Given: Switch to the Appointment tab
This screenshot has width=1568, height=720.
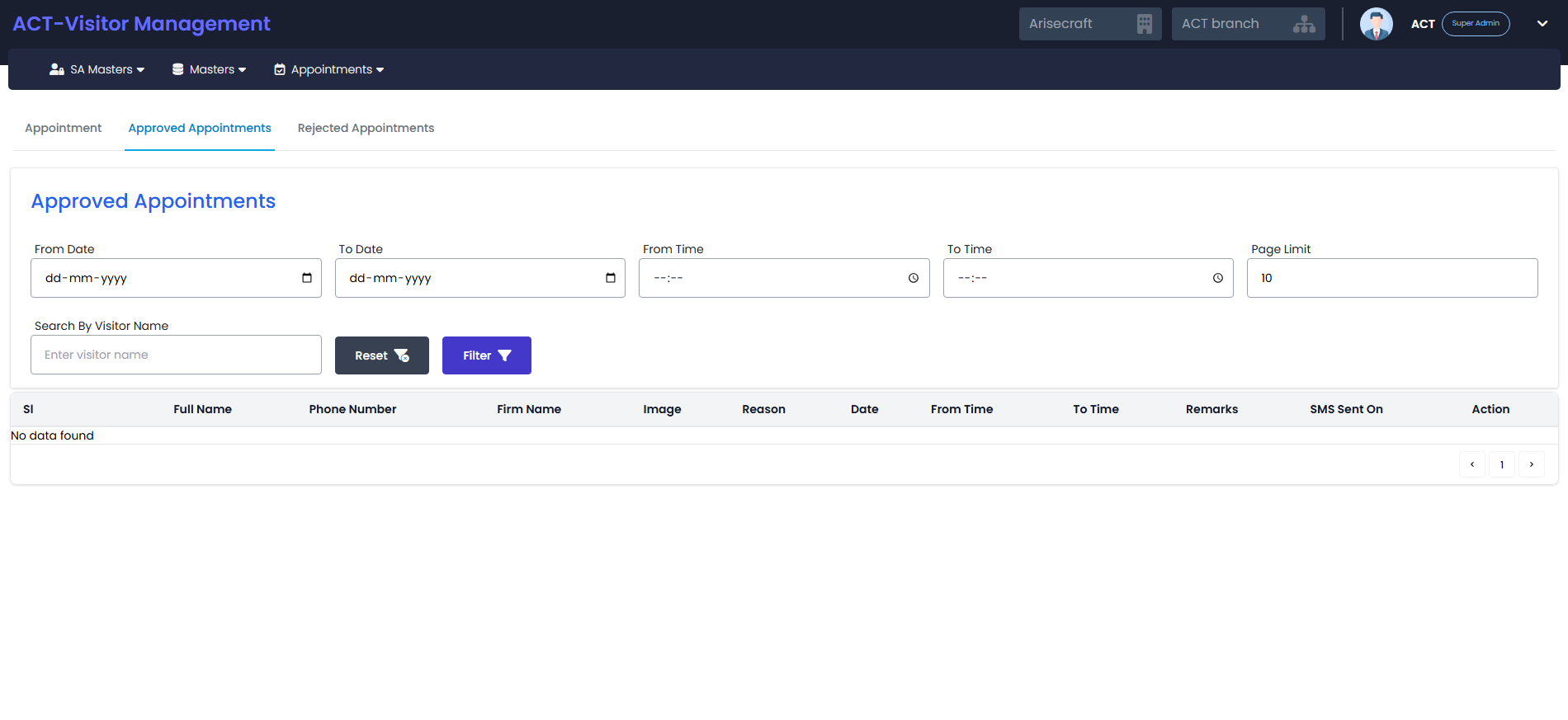Looking at the screenshot, I should (64, 128).
